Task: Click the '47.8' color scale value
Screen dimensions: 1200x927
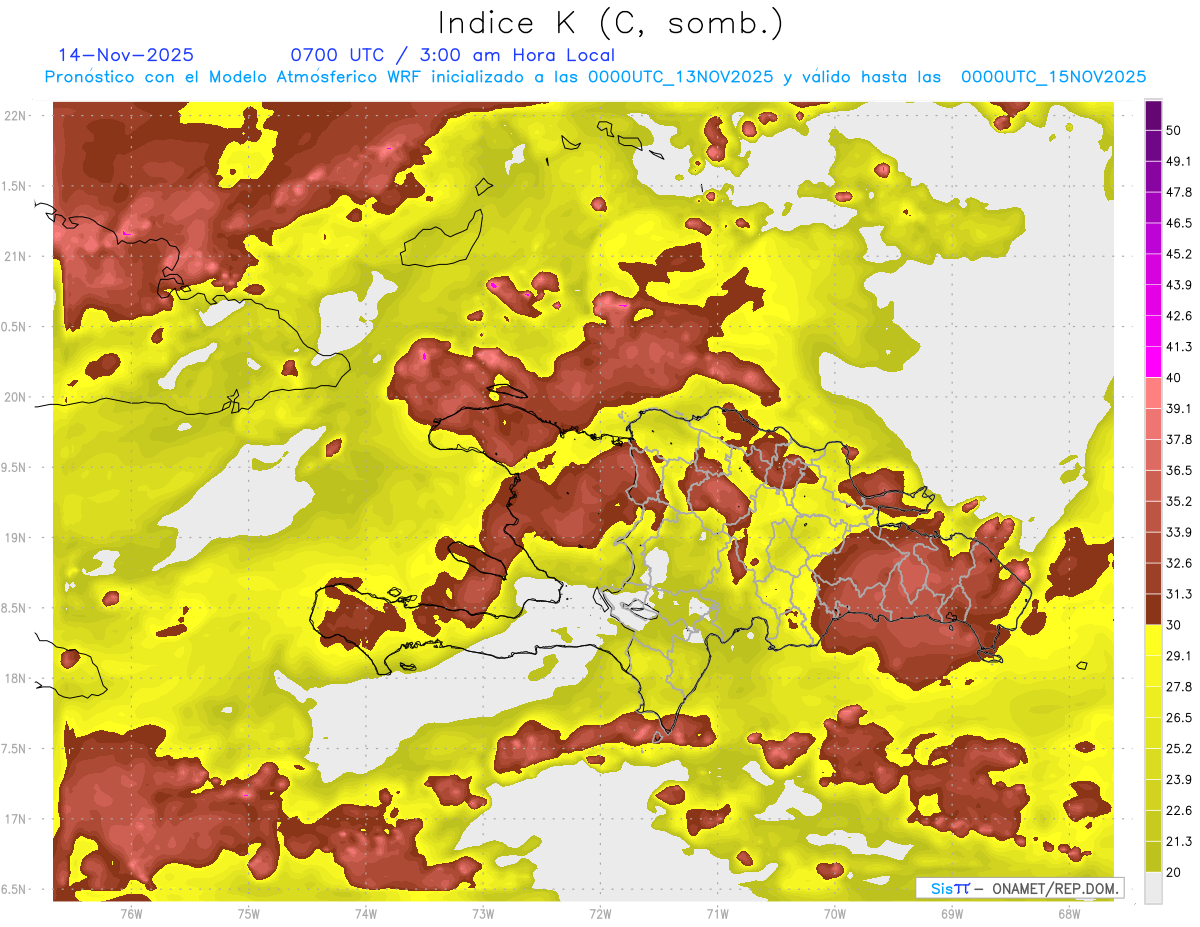Action: (x=1179, y=193)
